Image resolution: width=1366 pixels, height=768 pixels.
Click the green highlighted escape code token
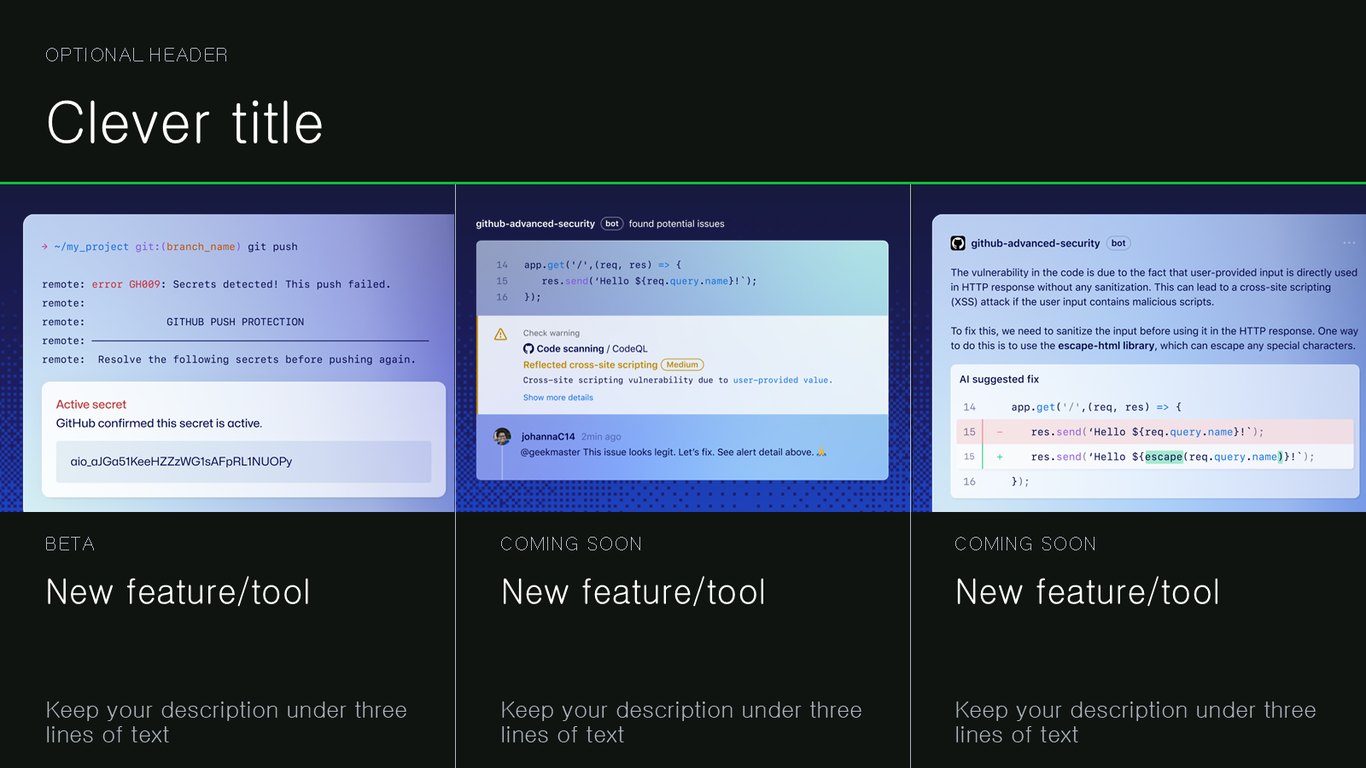[x=1163, y=457]
